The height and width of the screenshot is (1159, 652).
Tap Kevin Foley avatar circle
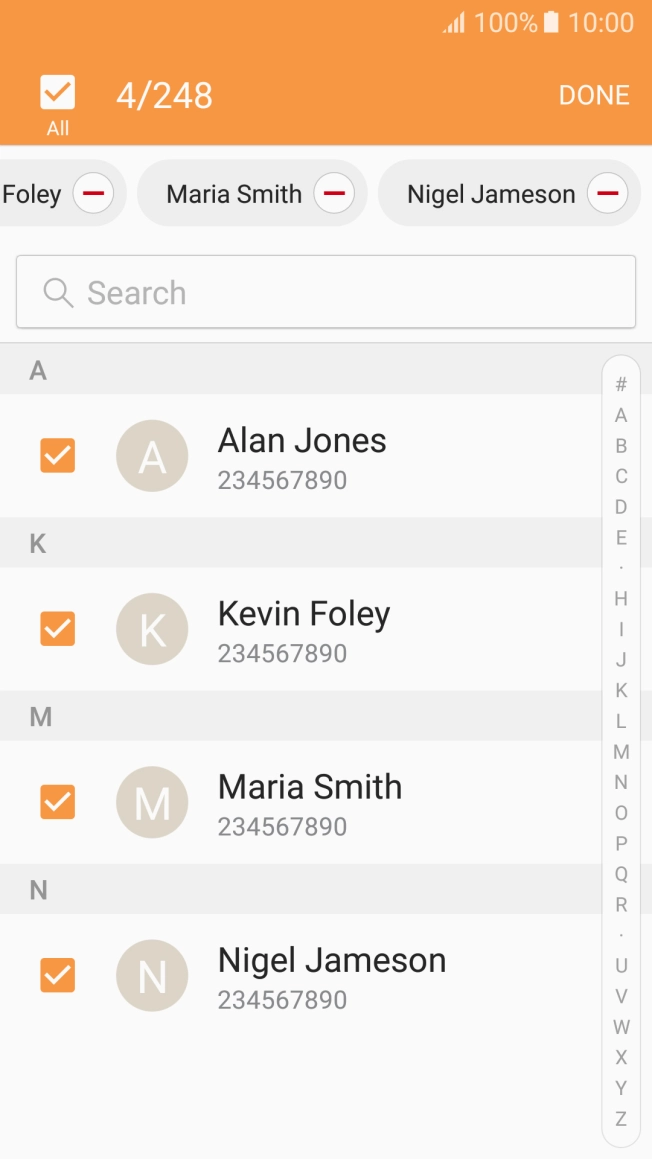pyautogui.click(x=152, y=629)
